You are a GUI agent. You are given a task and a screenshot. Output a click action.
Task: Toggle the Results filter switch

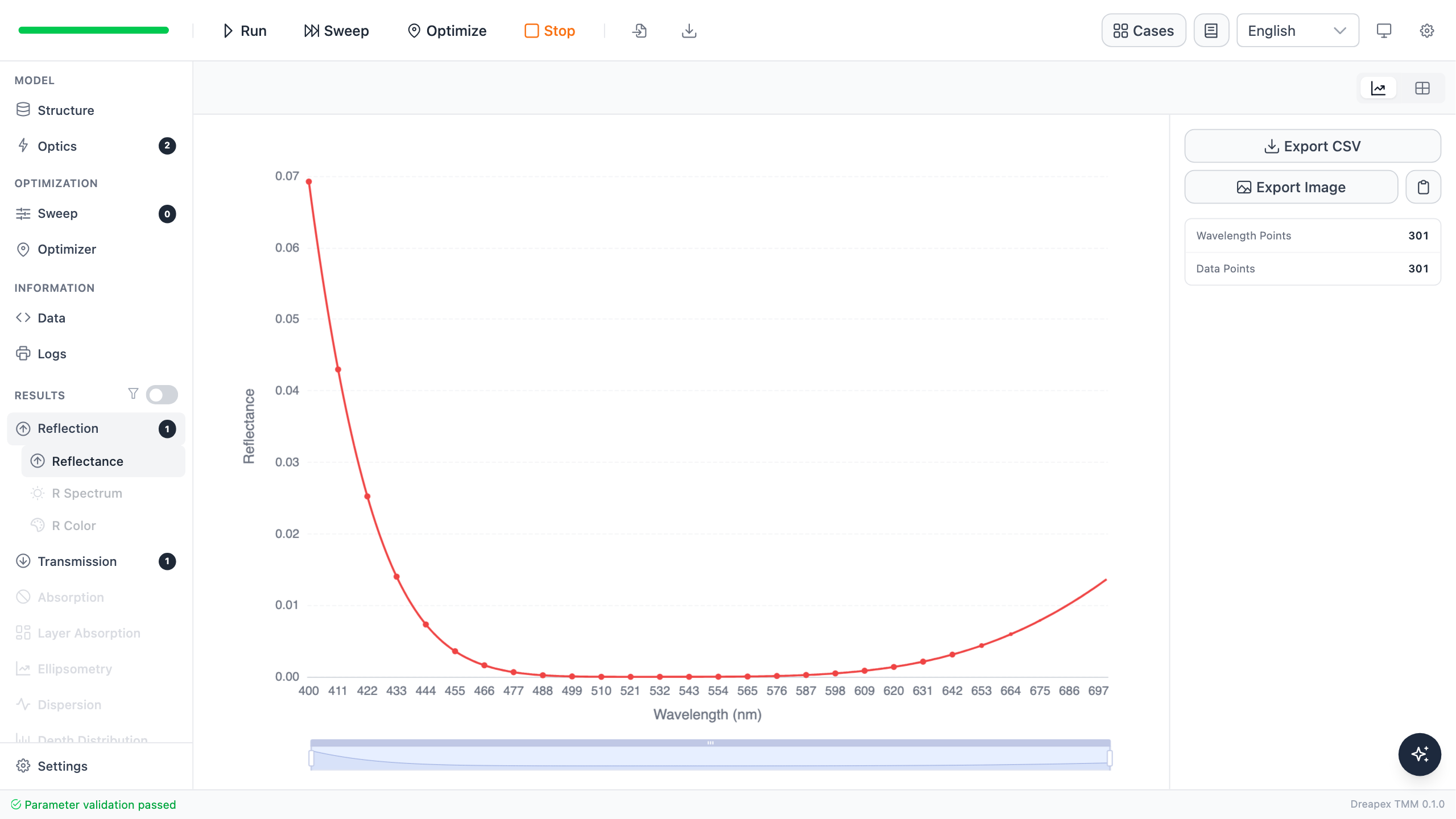click(x=162, y=395)
